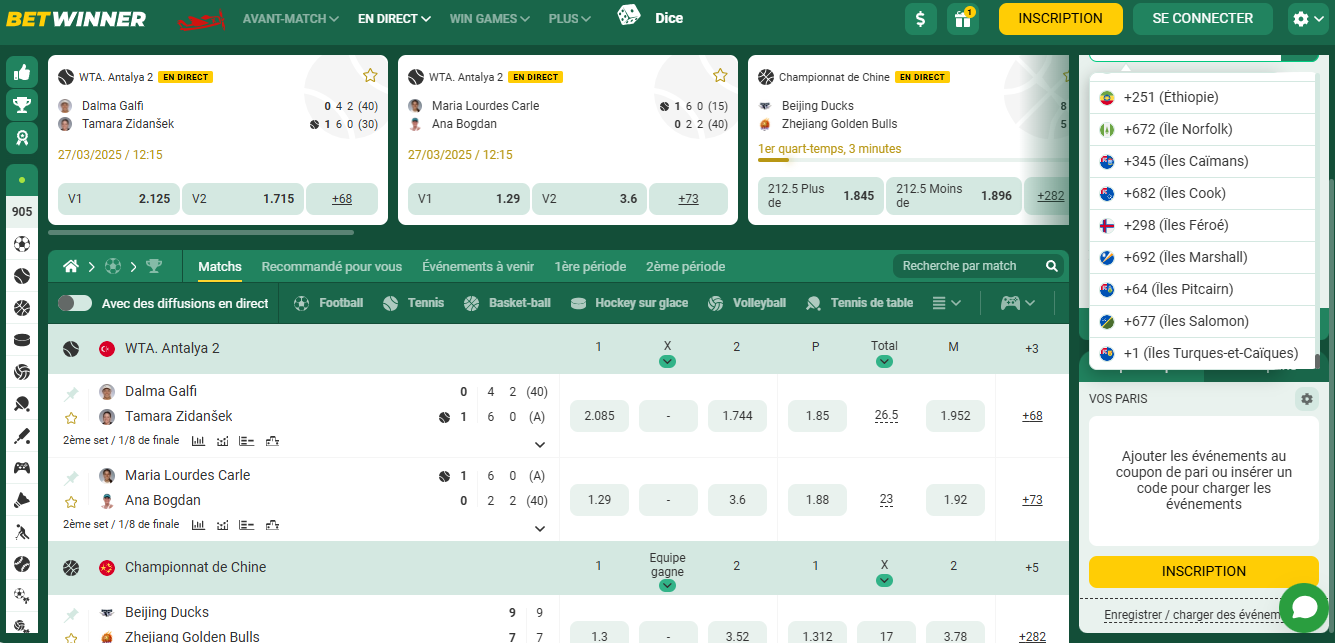Filter by Tennis de table
The width and height of the screenshot is (1335, 643).
[862, 303]
